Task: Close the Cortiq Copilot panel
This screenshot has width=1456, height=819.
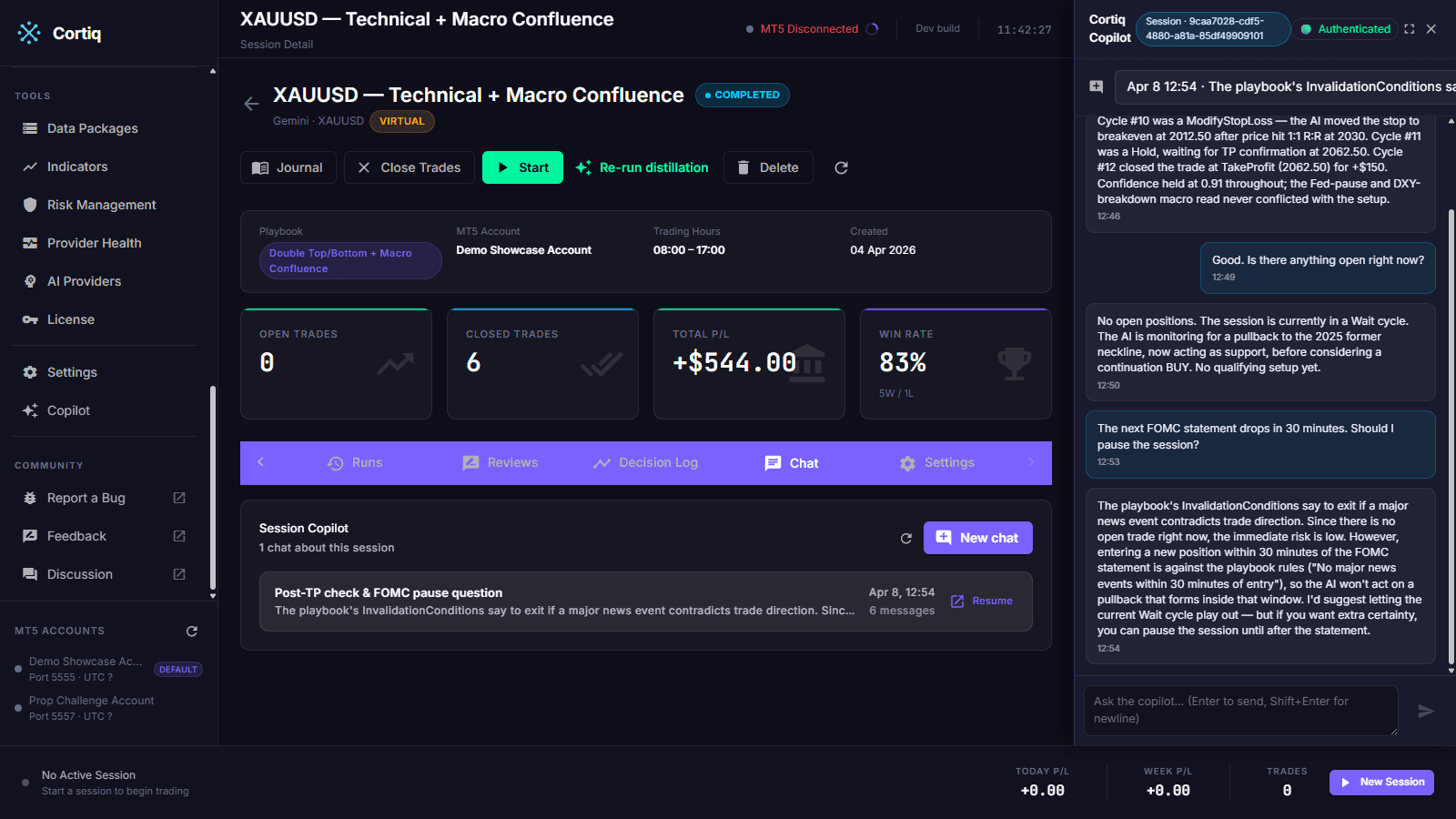Action: coord(1431,29)
